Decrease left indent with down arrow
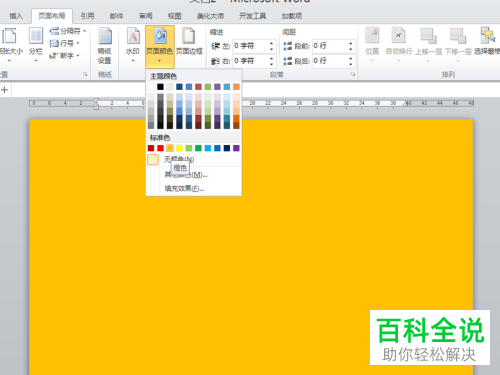Screen dimensions: 500x375 pyautogui.click(x=272, y=49)
